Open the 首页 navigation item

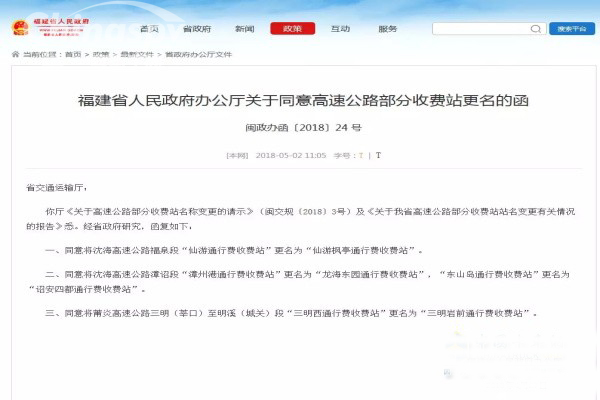[x=149, y=29]
